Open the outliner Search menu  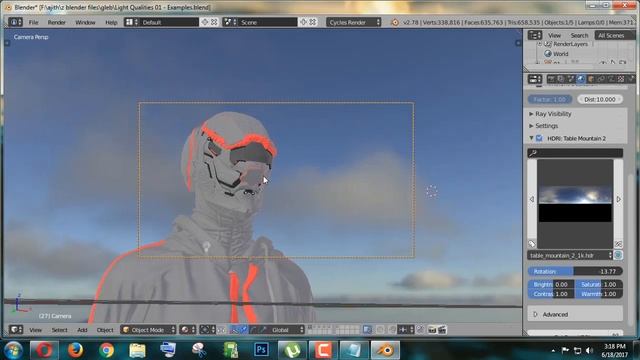[x=579, y=36]
